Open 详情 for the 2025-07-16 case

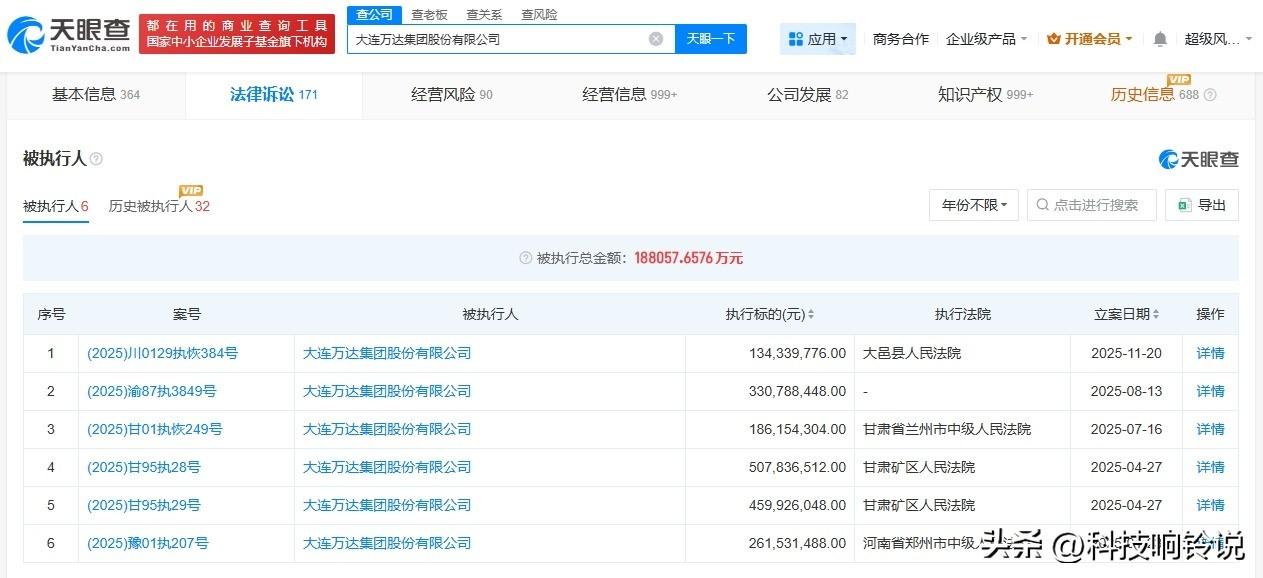click(x=1210, y=429)
